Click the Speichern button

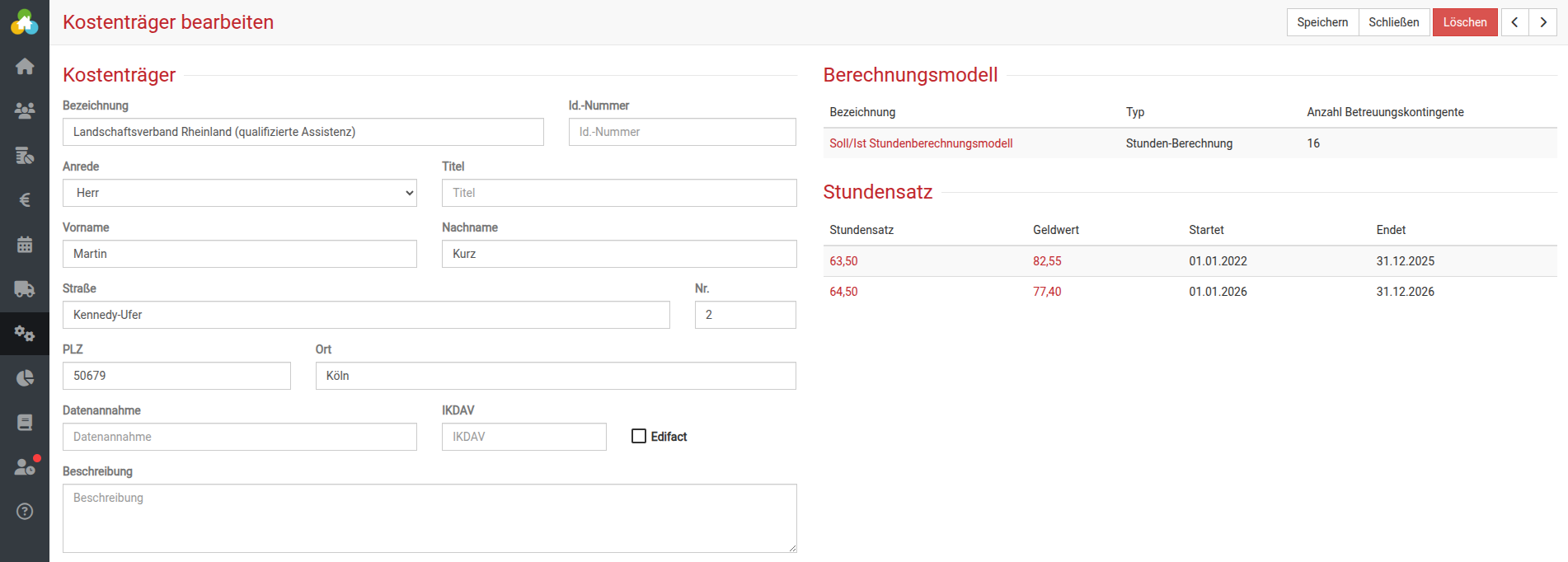coord(1322,22)
